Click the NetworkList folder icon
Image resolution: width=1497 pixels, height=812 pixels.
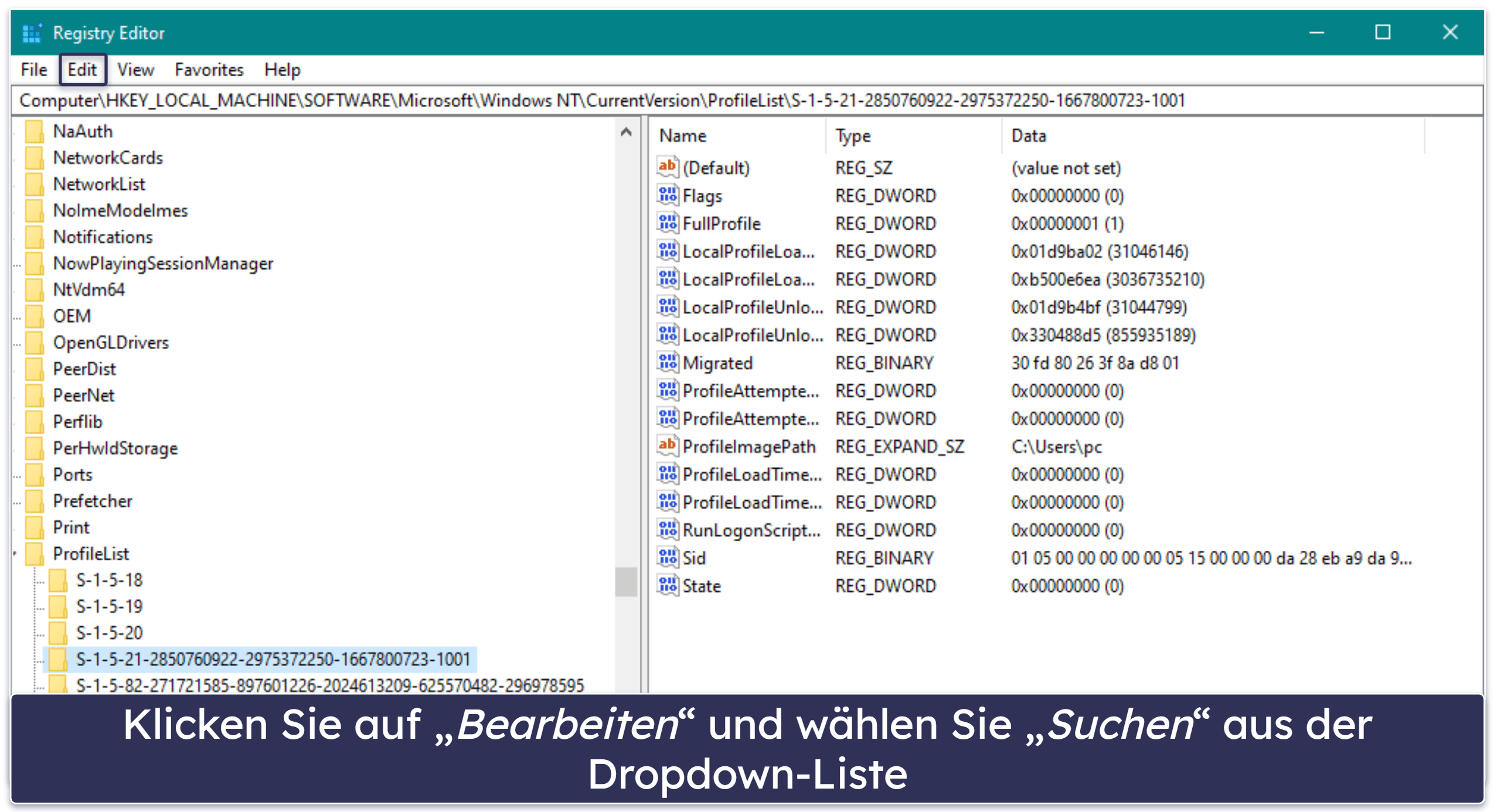[35, 184]
